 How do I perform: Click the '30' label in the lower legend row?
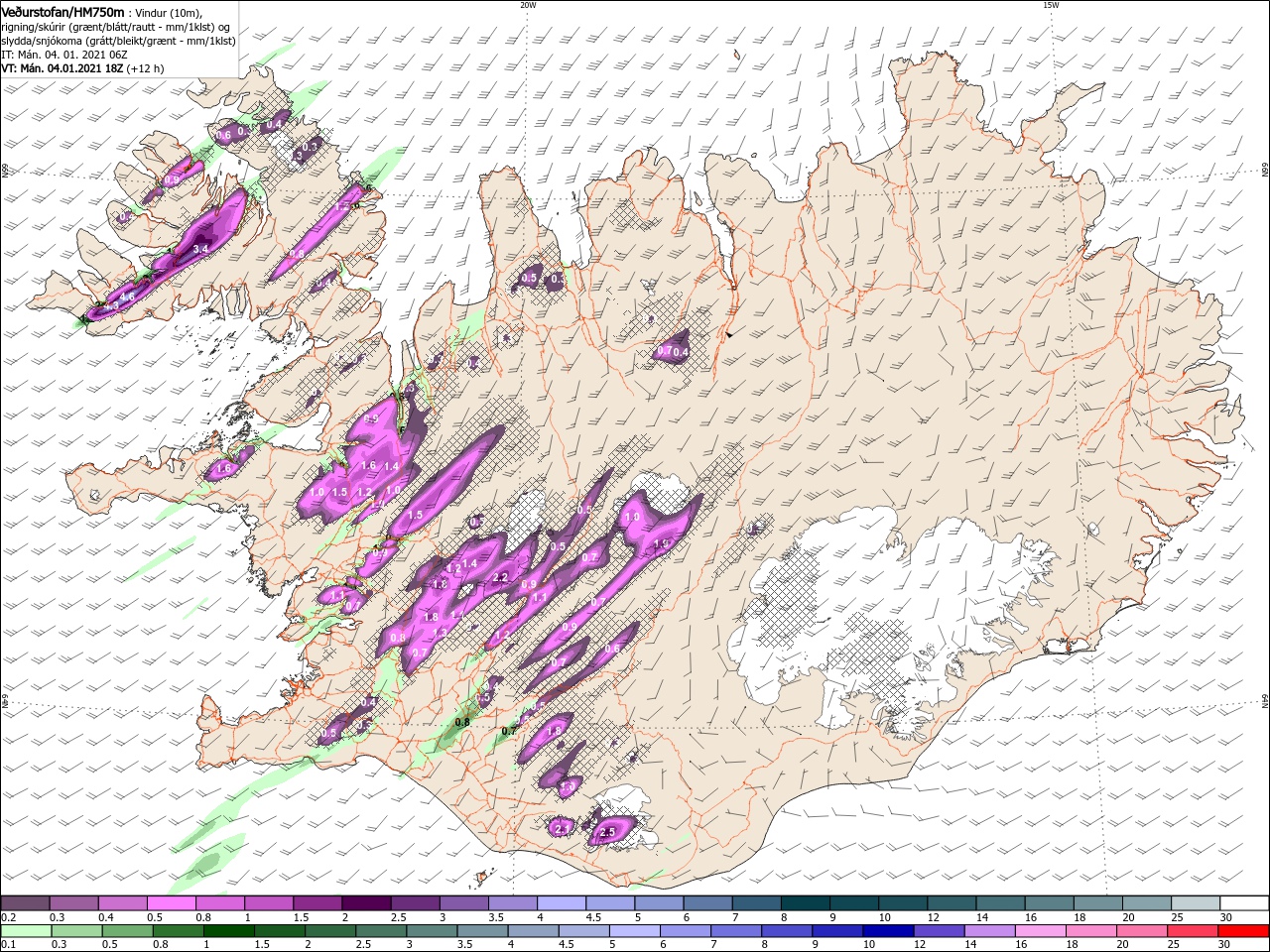1226,945
